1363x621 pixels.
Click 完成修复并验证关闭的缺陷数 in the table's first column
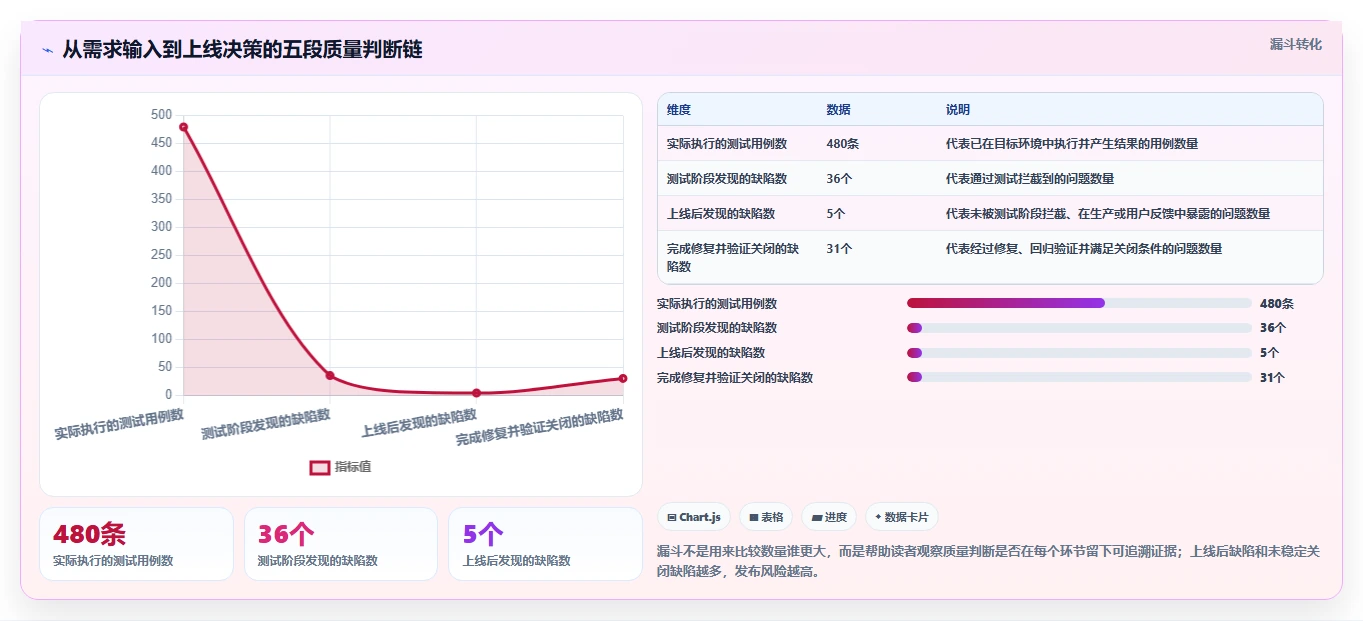click(x=733, y=258)
